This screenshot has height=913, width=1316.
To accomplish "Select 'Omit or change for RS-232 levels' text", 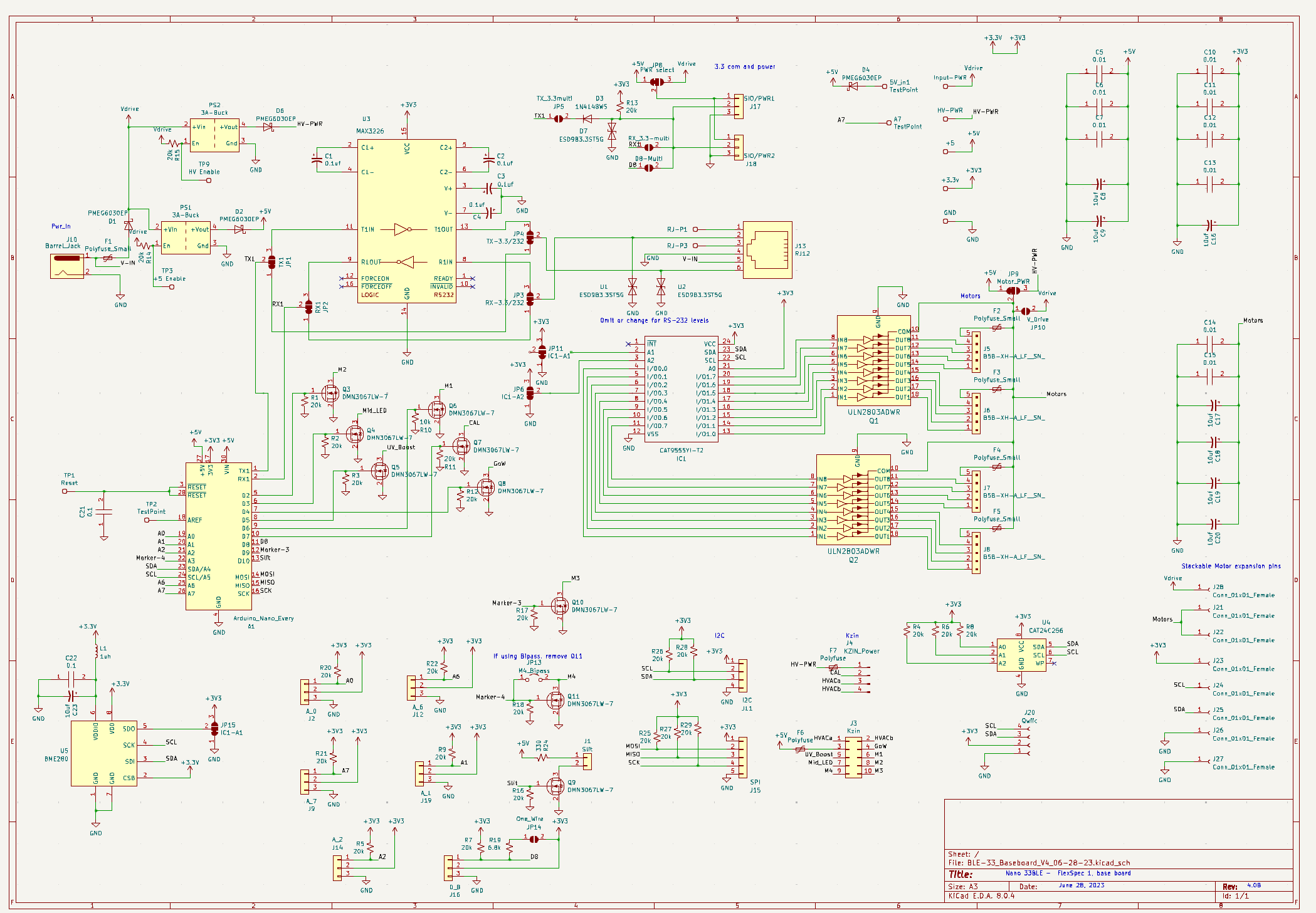I will pos(654,320).
